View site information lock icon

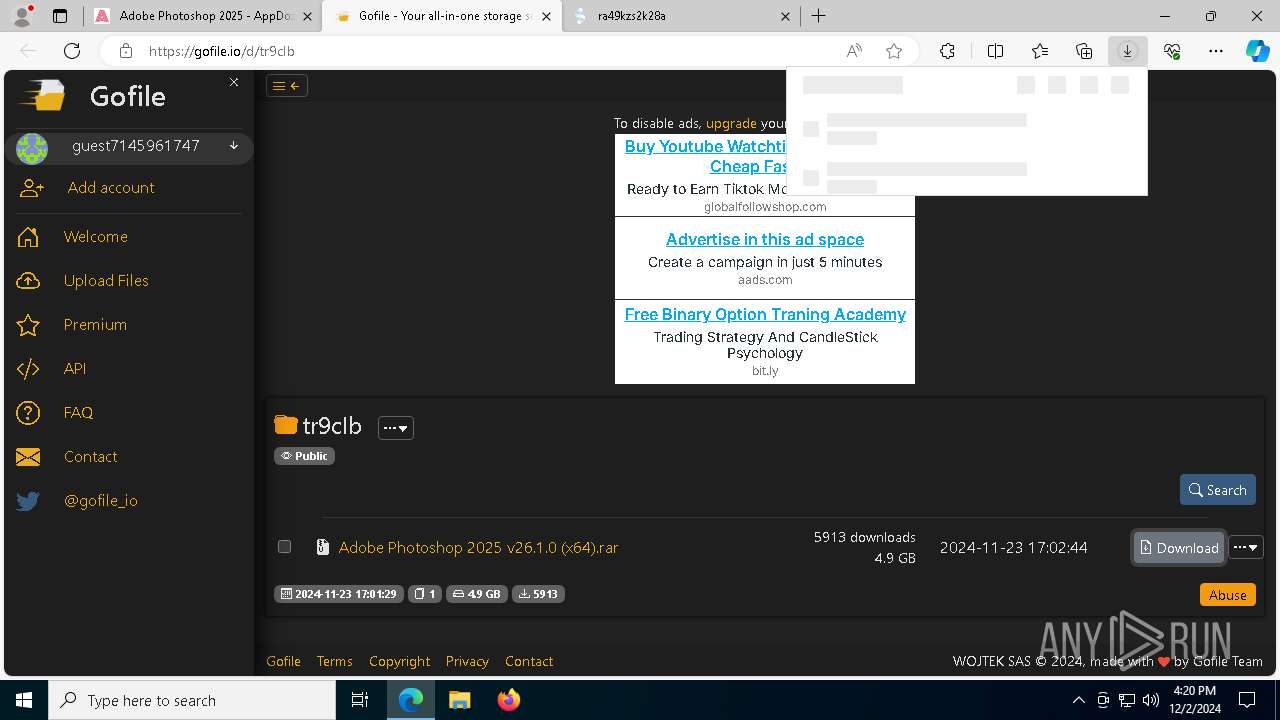(125, 51)
